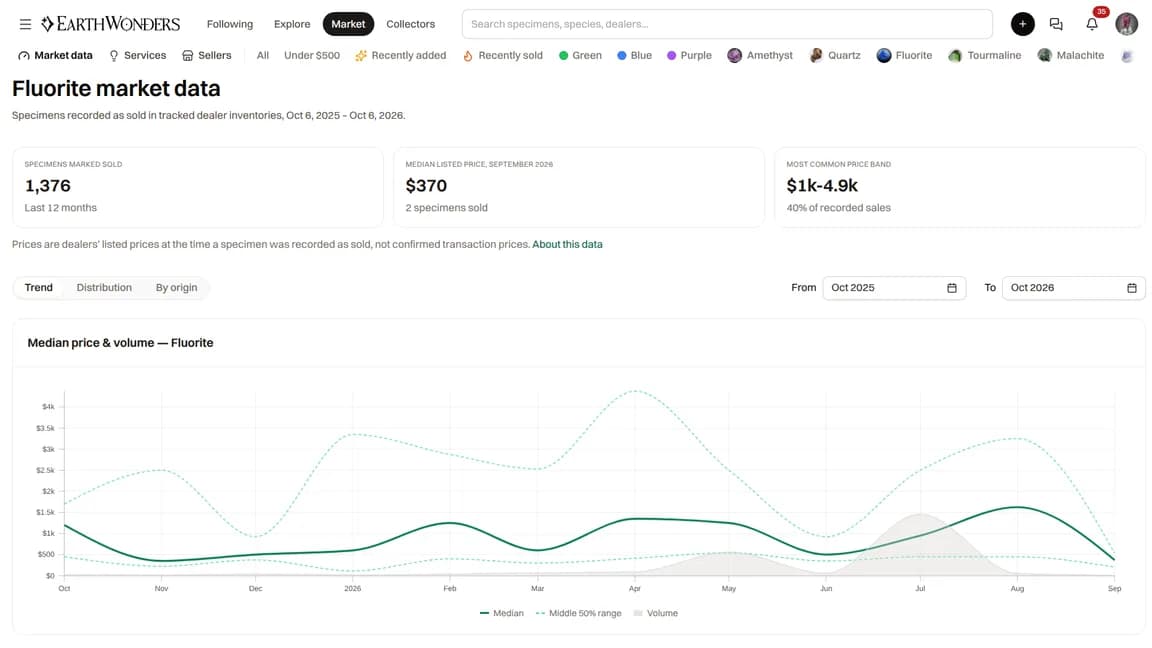This screenshot has height=648, width=1152.
Task: Click the All filter
Action: click(262, 55)
